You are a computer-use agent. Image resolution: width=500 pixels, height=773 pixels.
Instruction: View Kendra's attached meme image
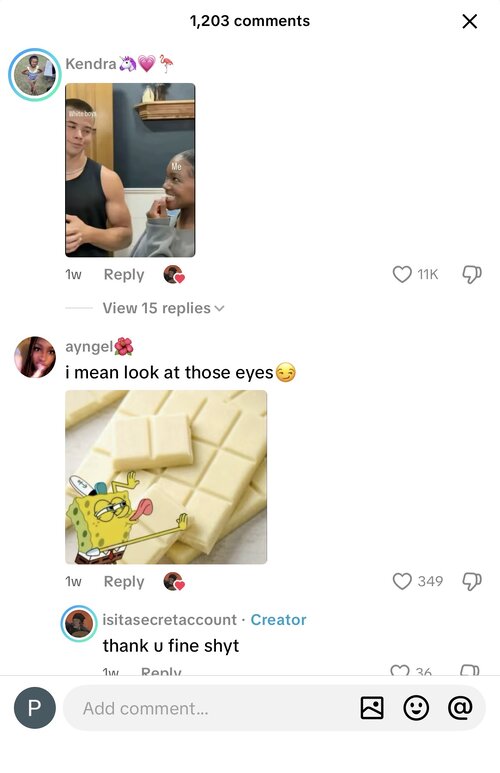130,170
